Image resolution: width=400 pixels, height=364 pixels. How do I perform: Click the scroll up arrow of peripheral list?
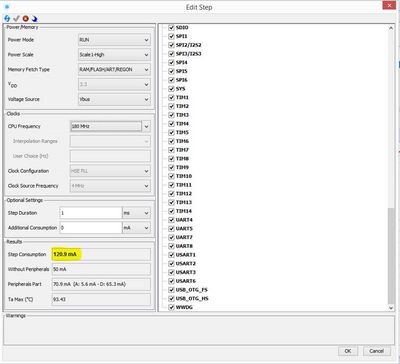click(391, 28)
